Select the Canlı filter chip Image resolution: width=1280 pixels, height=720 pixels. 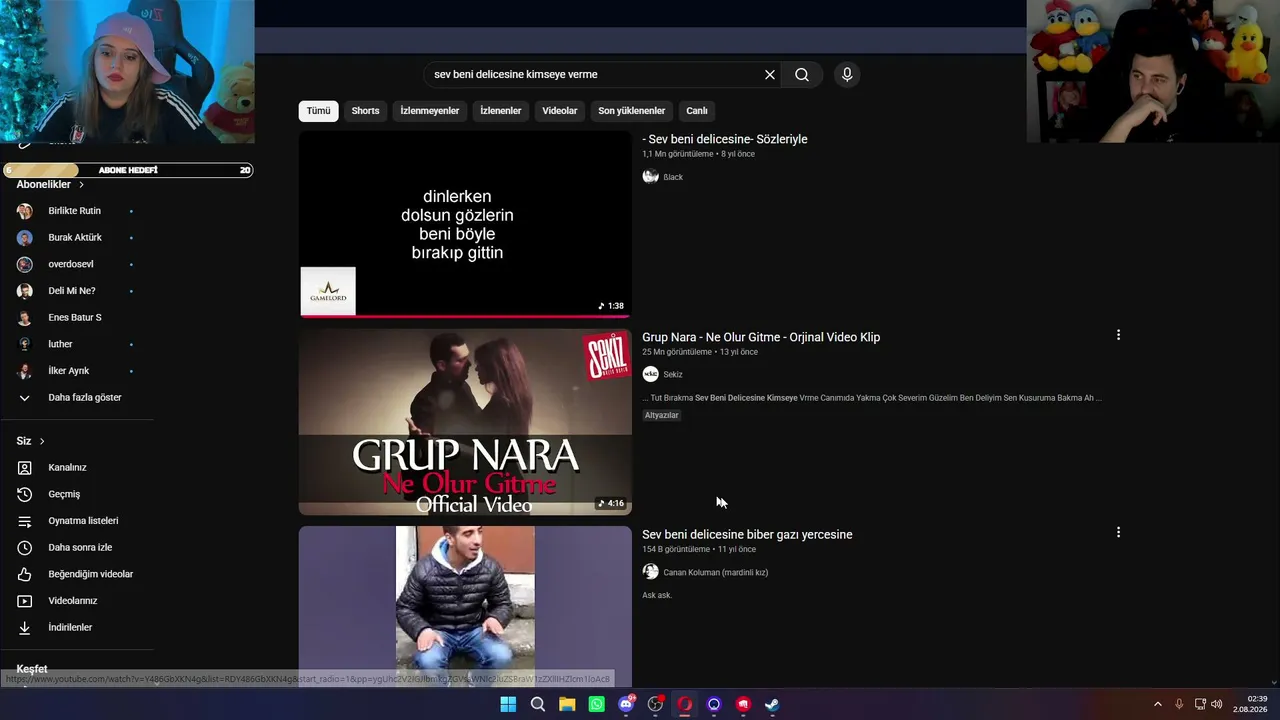pyautogui.click(x=697, y=111)
